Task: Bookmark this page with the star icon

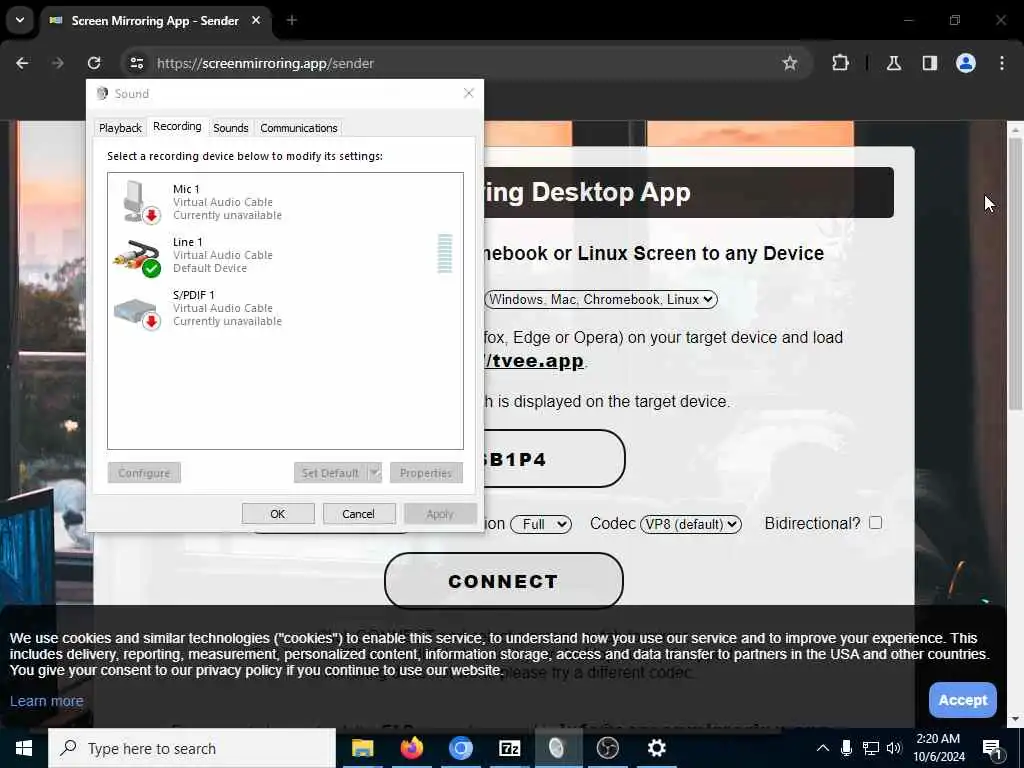Action: point(790,63)
